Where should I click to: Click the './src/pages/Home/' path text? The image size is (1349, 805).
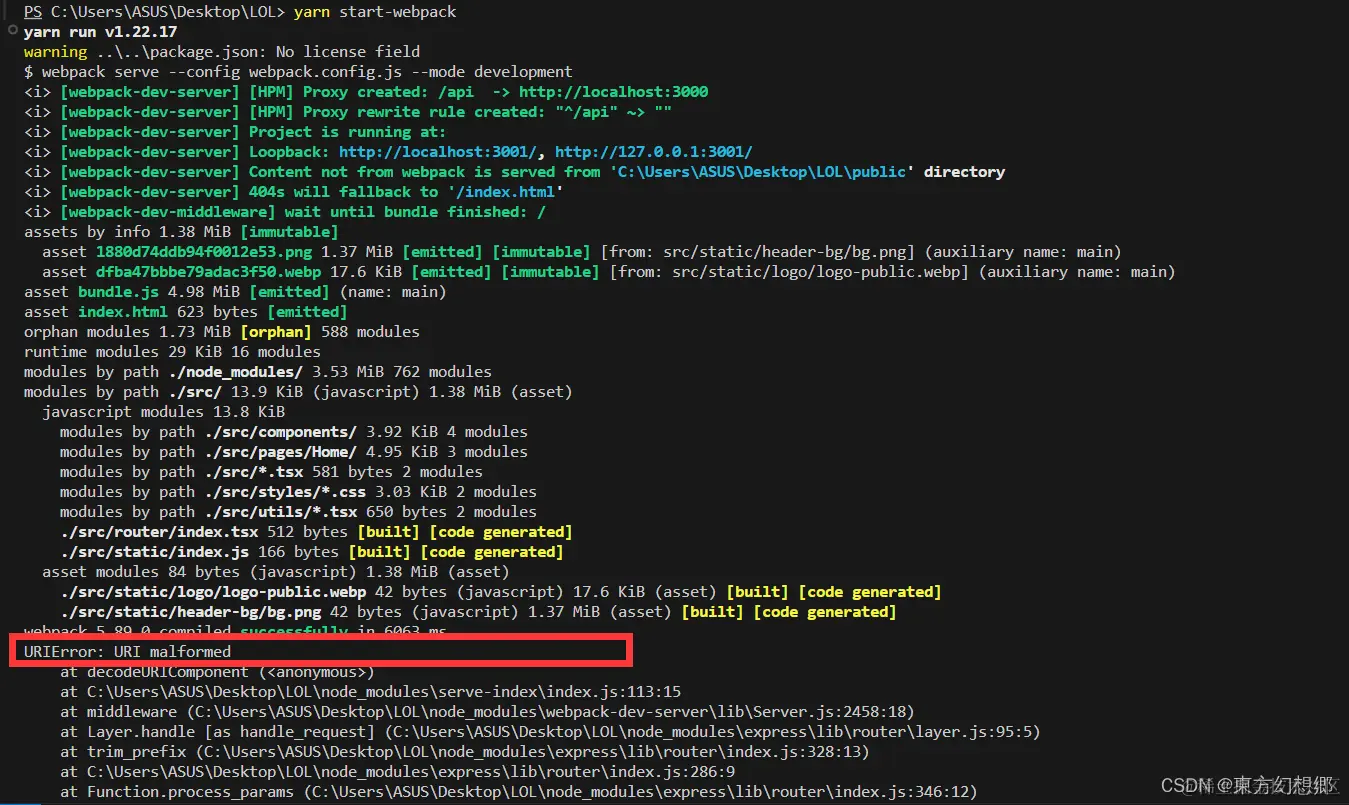[280, 452]
